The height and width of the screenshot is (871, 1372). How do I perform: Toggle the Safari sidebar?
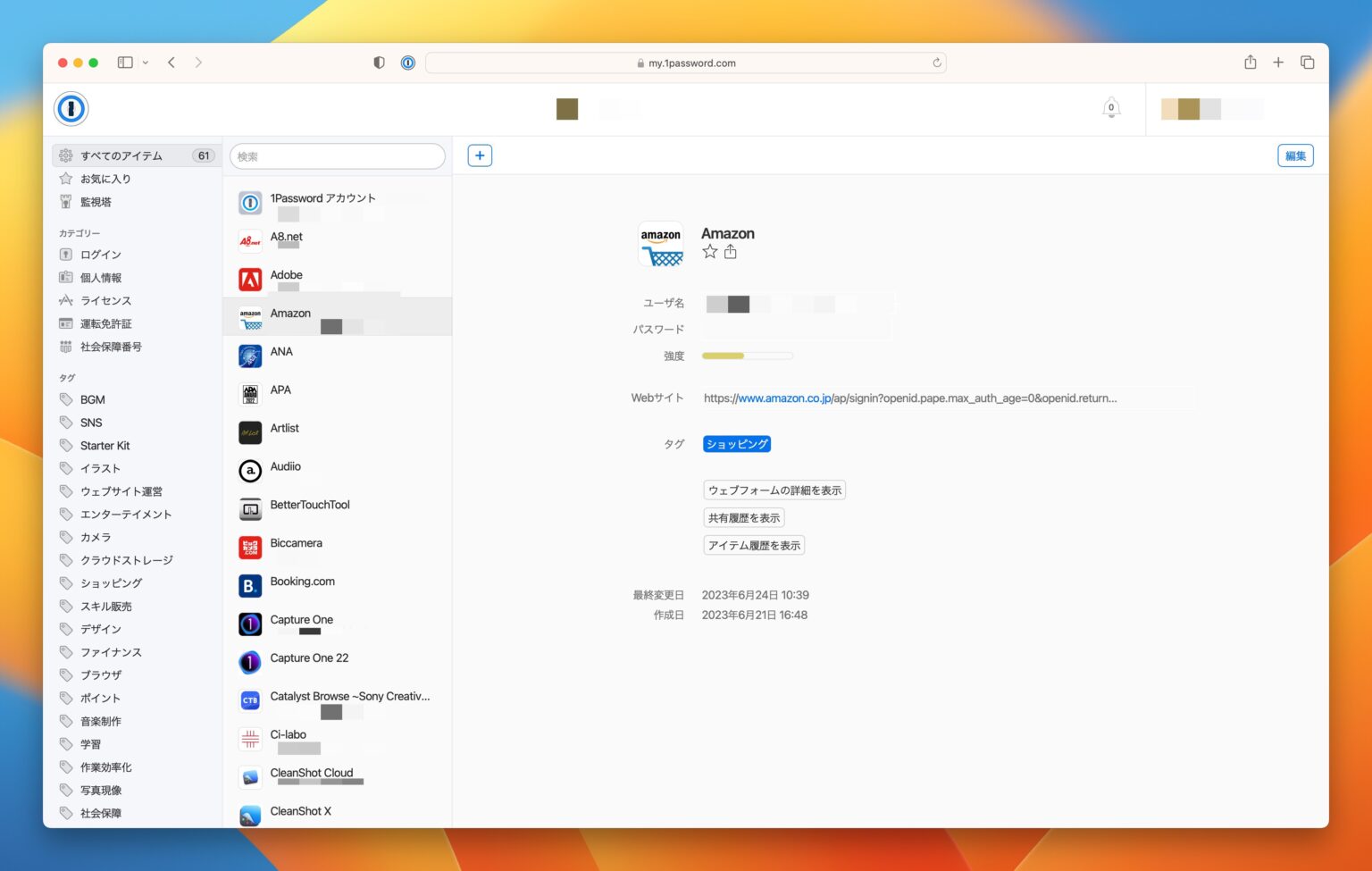tap(125, 63)
